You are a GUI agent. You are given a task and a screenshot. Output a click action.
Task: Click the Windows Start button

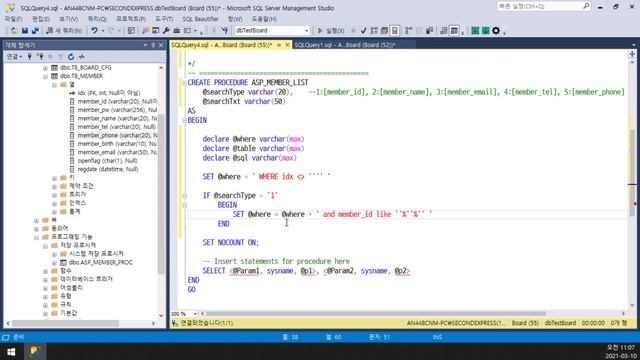tap(11, 351)
